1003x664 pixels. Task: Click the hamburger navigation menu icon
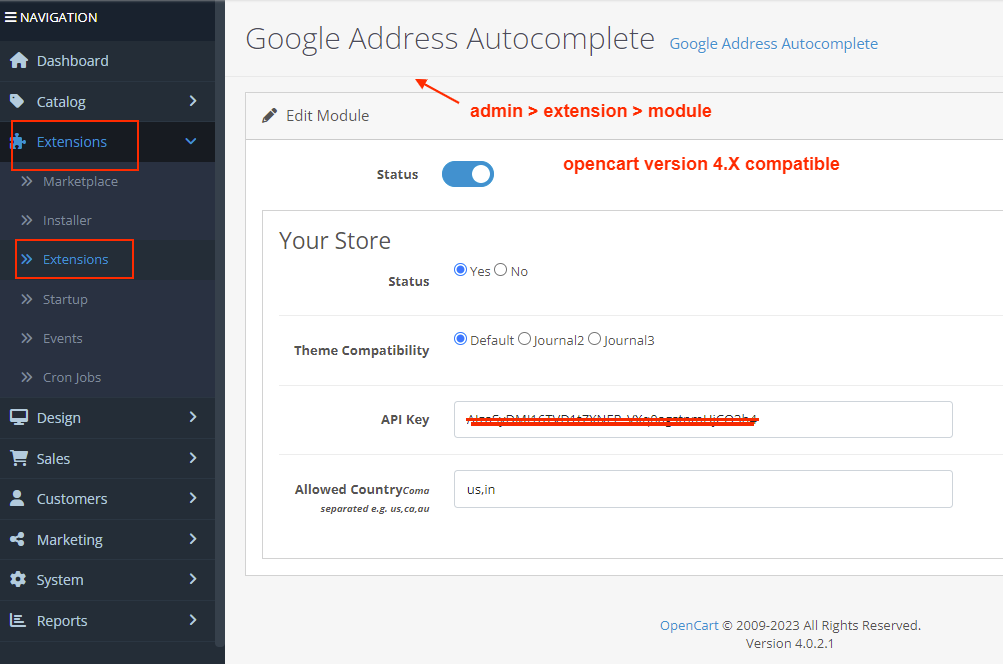coord(11,17)
